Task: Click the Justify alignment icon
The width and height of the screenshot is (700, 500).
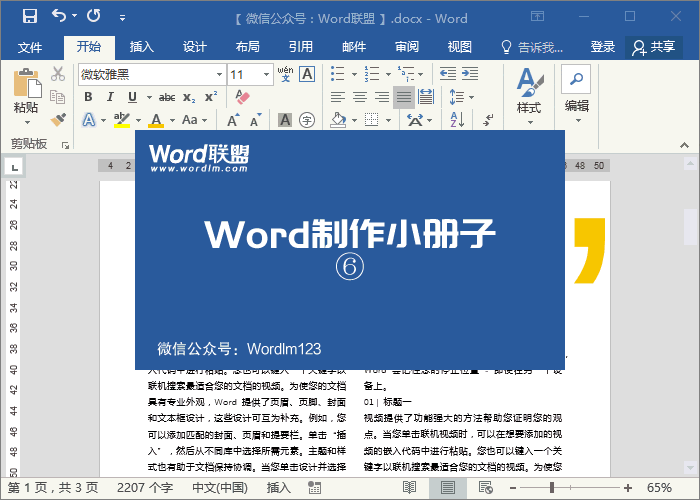Action: (x=404, y=97)
